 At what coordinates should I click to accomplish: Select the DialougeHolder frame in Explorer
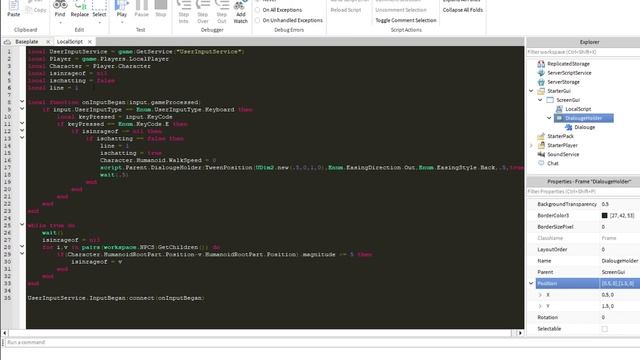click(x=584, y=118)
